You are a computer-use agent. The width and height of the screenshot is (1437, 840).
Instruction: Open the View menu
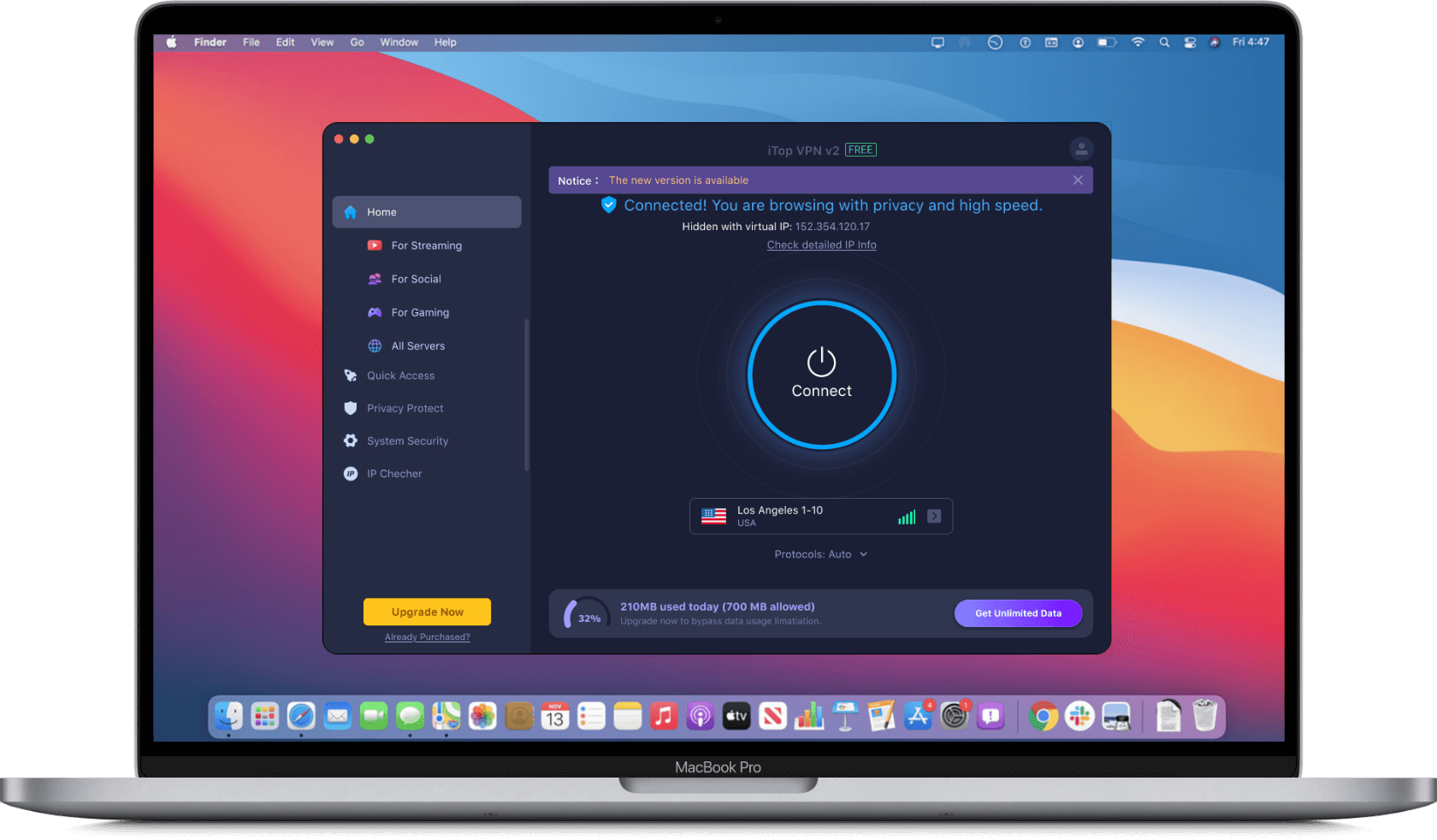(322, 42)
